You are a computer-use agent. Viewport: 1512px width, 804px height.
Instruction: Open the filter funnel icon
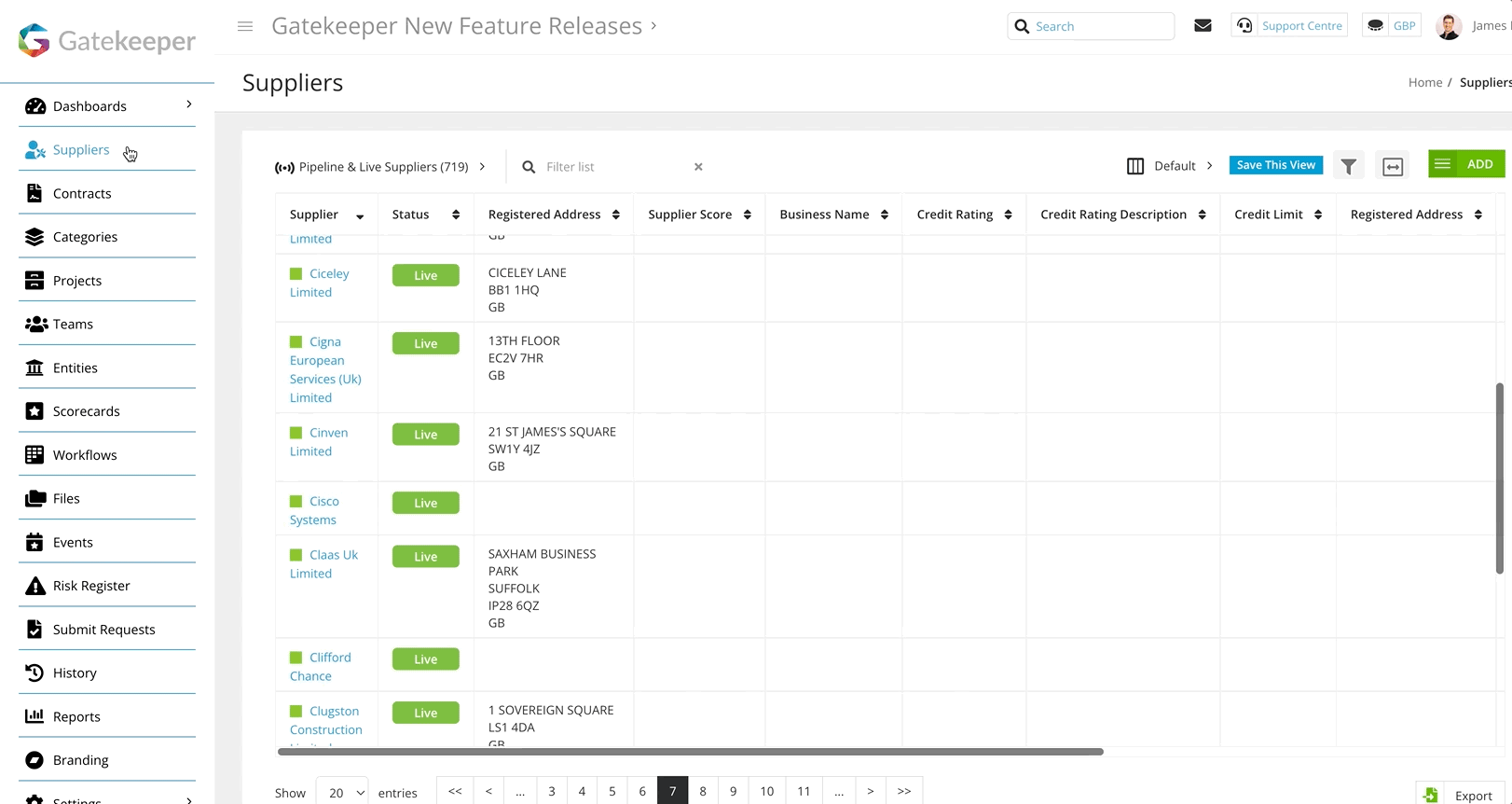click(x=1349, y=166)
